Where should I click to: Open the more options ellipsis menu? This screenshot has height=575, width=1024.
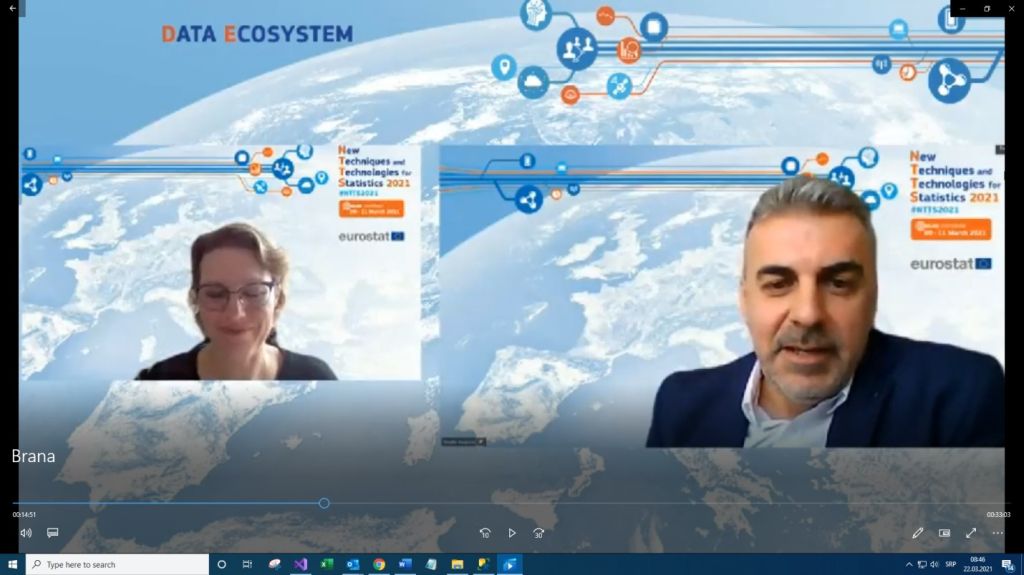click(998, 533)
